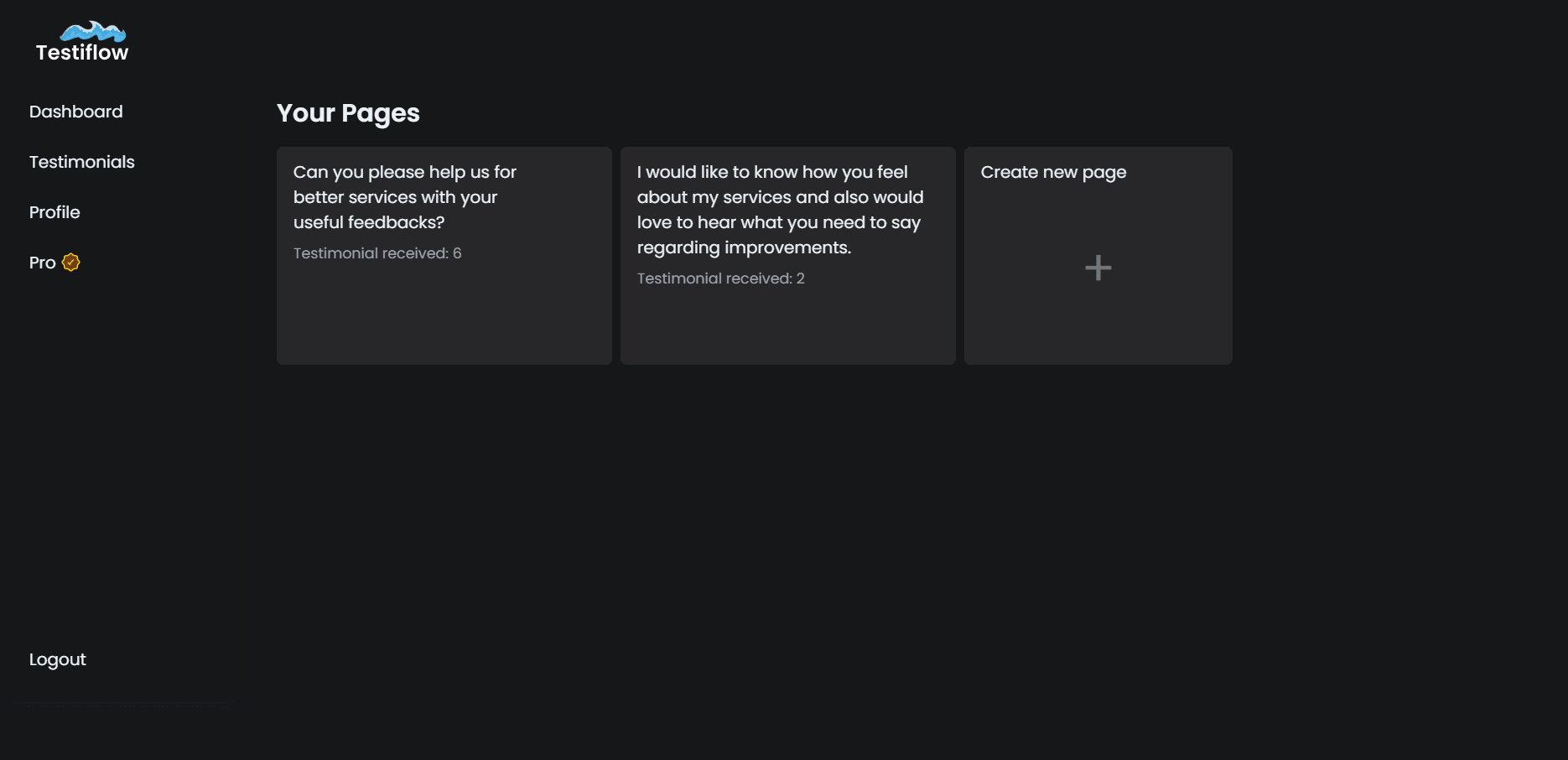Click the "Your Pages" heading
This screenshot has height=760, width=1568.
pos(348,113)
